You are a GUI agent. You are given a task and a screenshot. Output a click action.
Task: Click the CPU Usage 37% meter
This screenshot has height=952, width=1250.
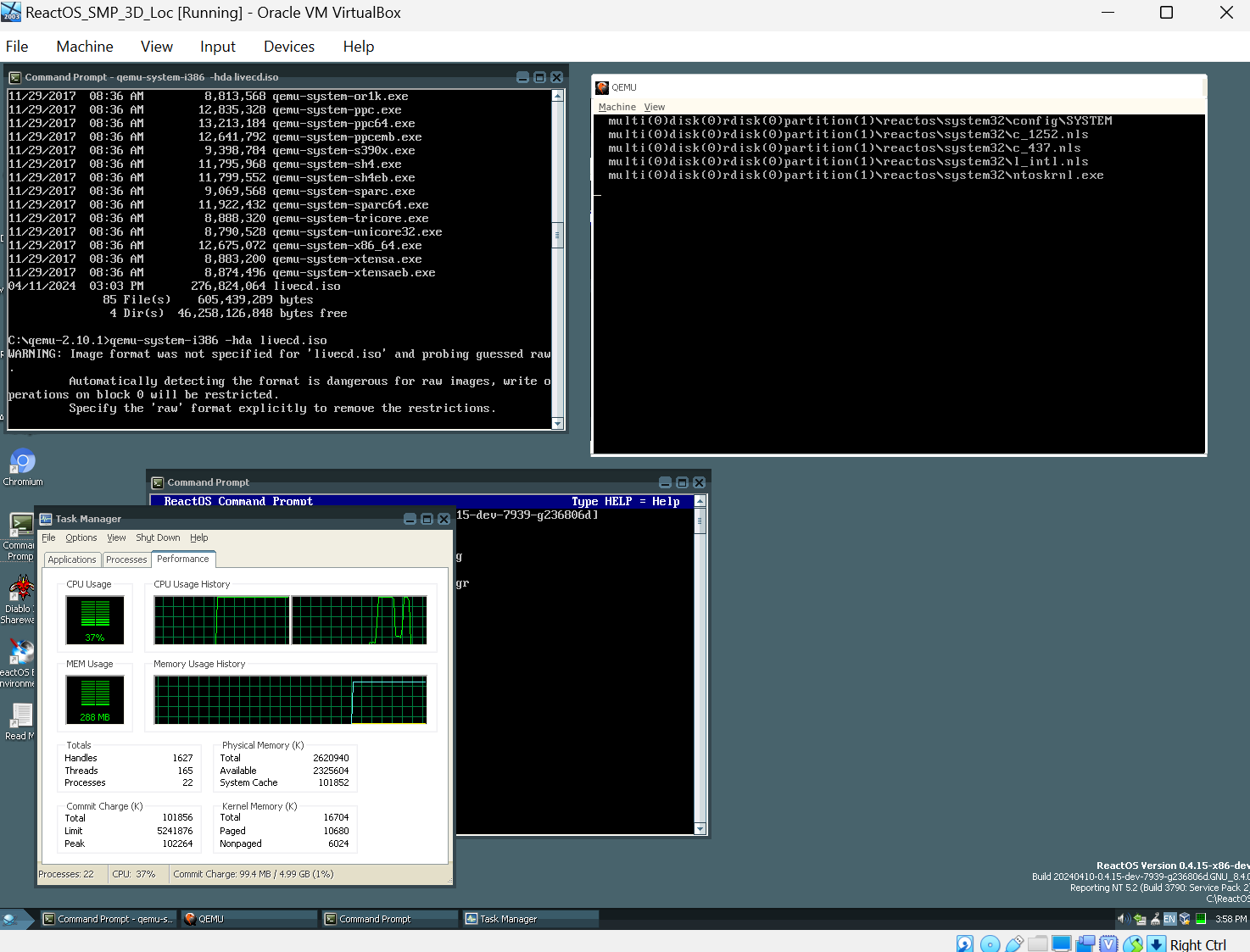95,621
